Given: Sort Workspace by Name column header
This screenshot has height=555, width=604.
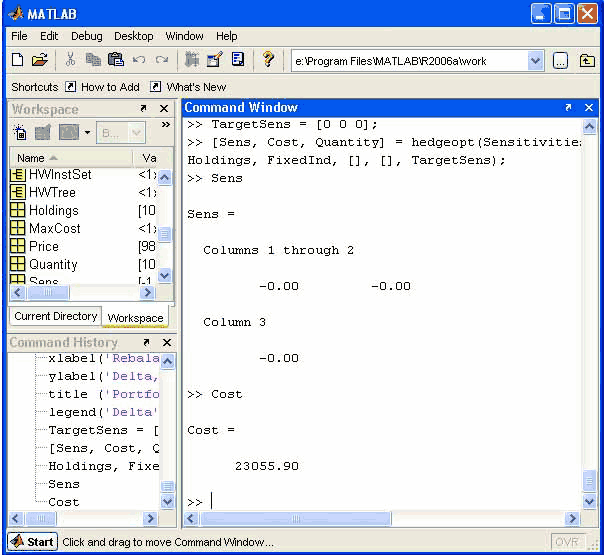Looking at the screenshot, I should [71, 158].
